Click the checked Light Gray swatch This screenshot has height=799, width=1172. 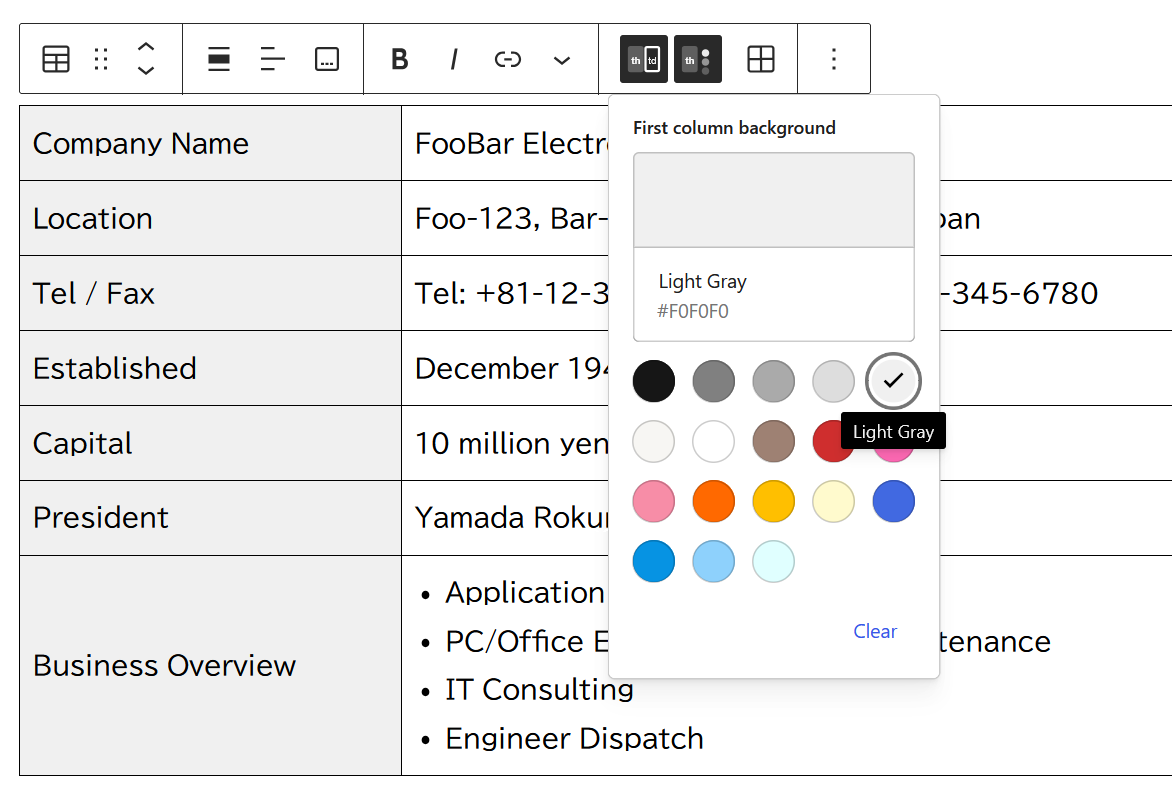point(893,381)
